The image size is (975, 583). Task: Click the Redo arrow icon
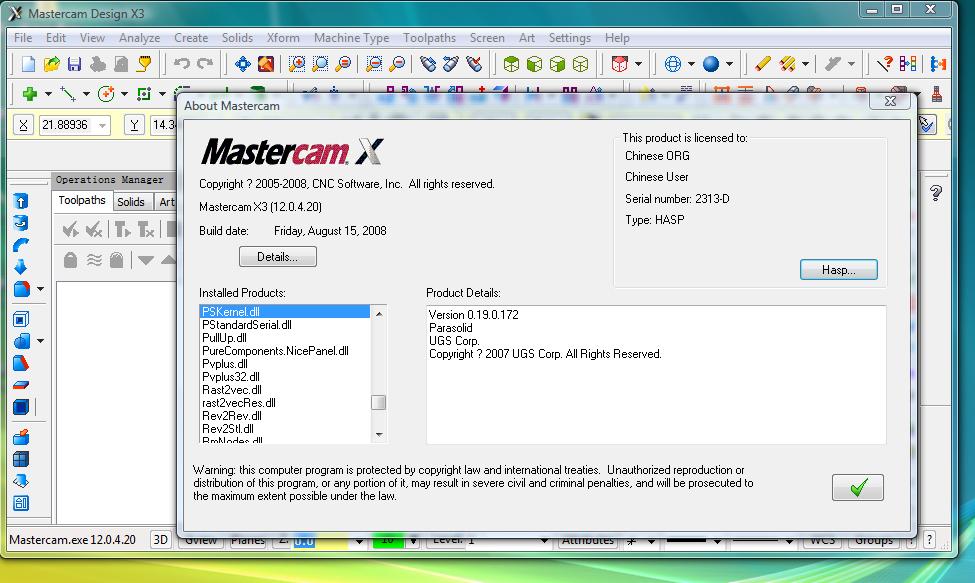pos(205,63)
